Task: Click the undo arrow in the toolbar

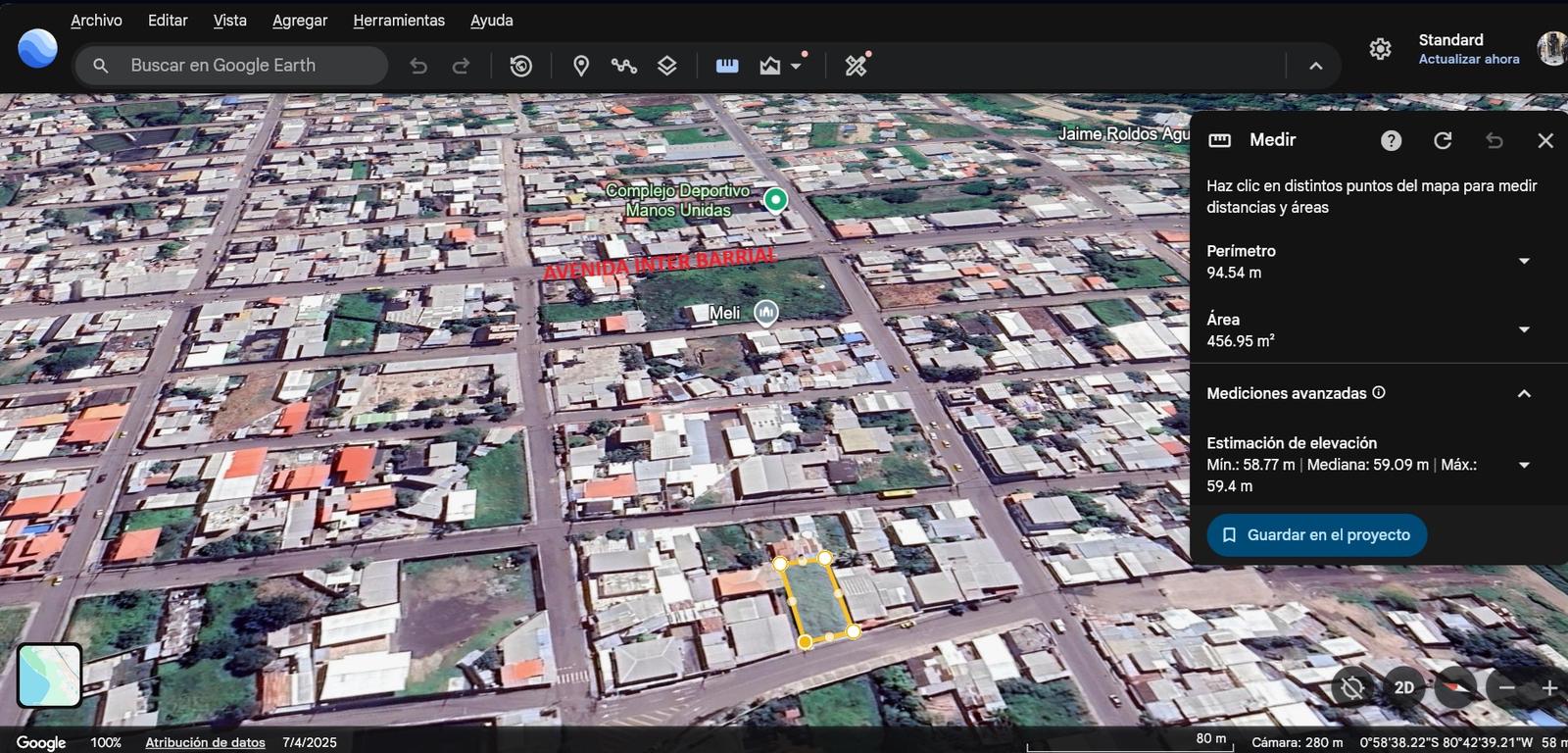Action: 418,66
